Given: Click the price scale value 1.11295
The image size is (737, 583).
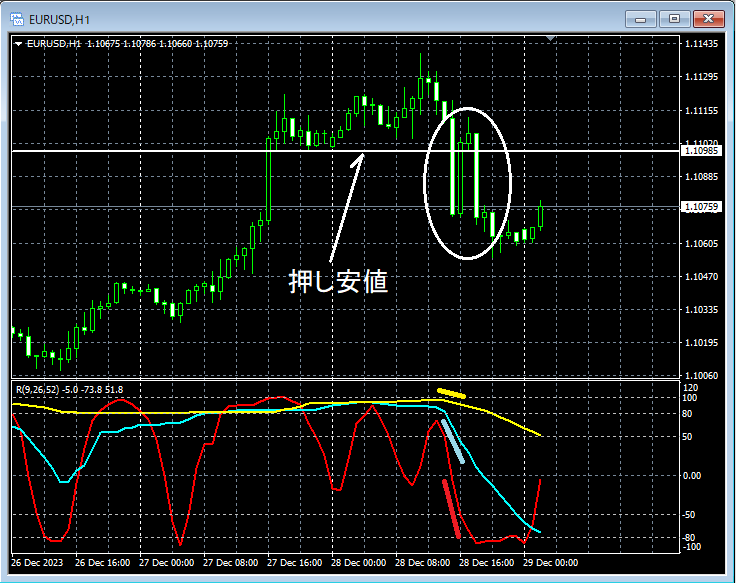Looking at the screenshot, I should (x=702, y=77).
